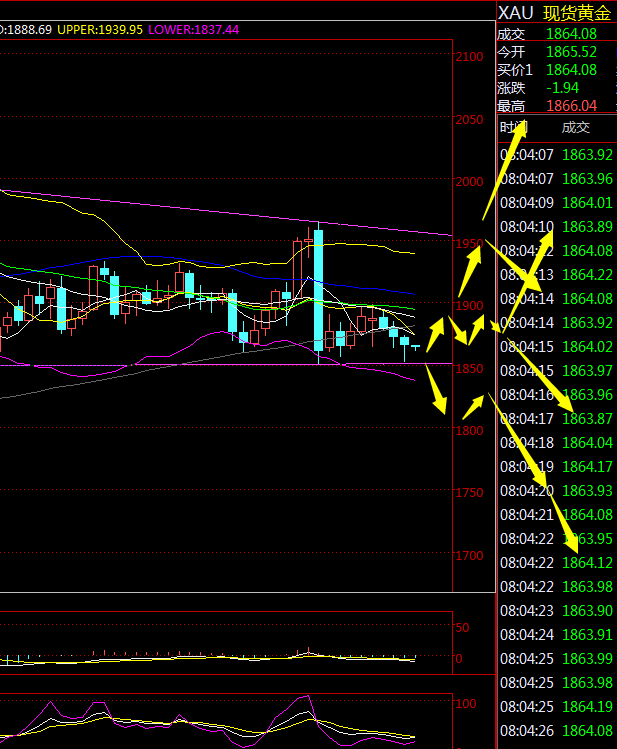The width and height of the screenshot is (617, 749).
Task: Select the 成交 1864.08 quote row
Action: pos(556,34)
